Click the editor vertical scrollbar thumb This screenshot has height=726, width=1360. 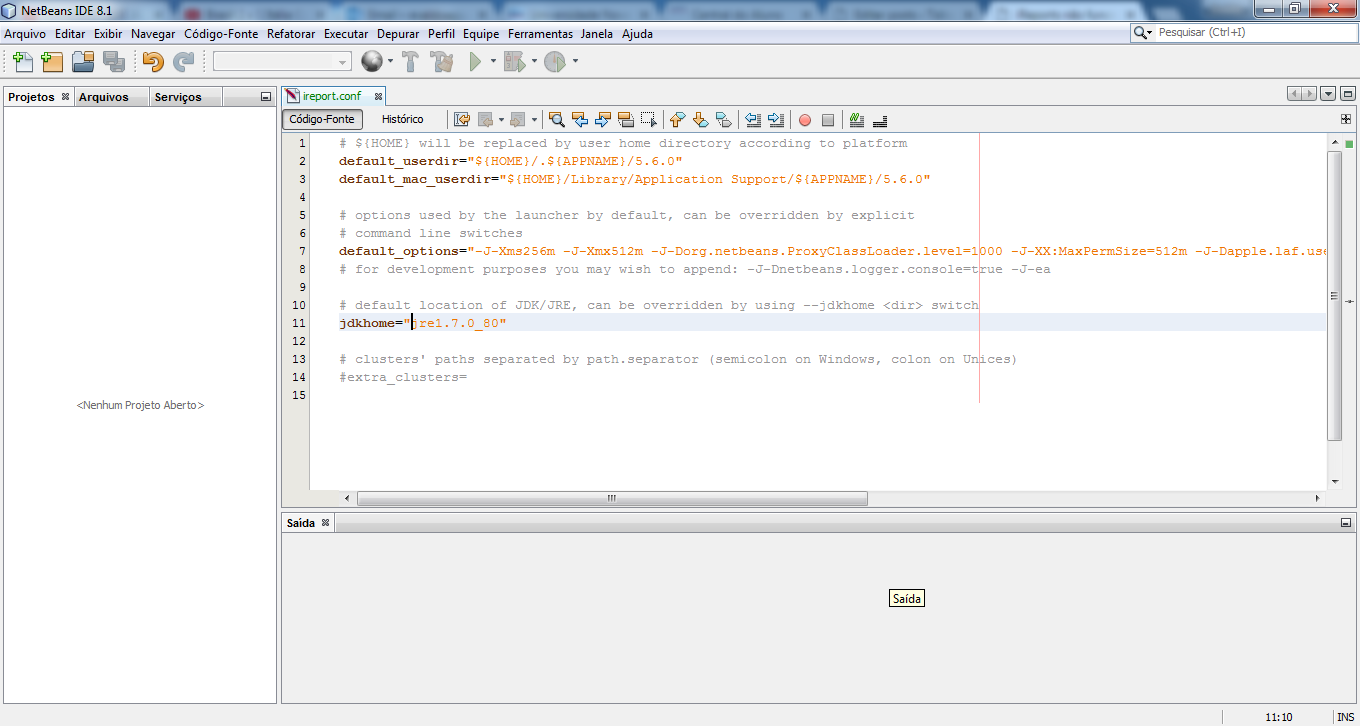click(x=1334, y=296)
